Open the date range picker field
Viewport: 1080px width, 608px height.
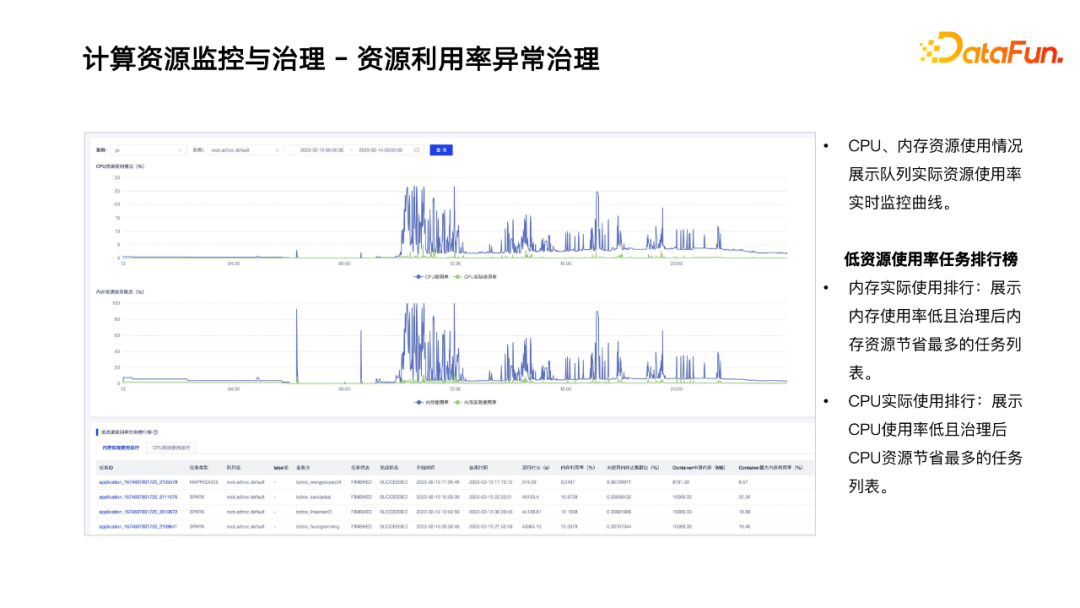(350, 149)
